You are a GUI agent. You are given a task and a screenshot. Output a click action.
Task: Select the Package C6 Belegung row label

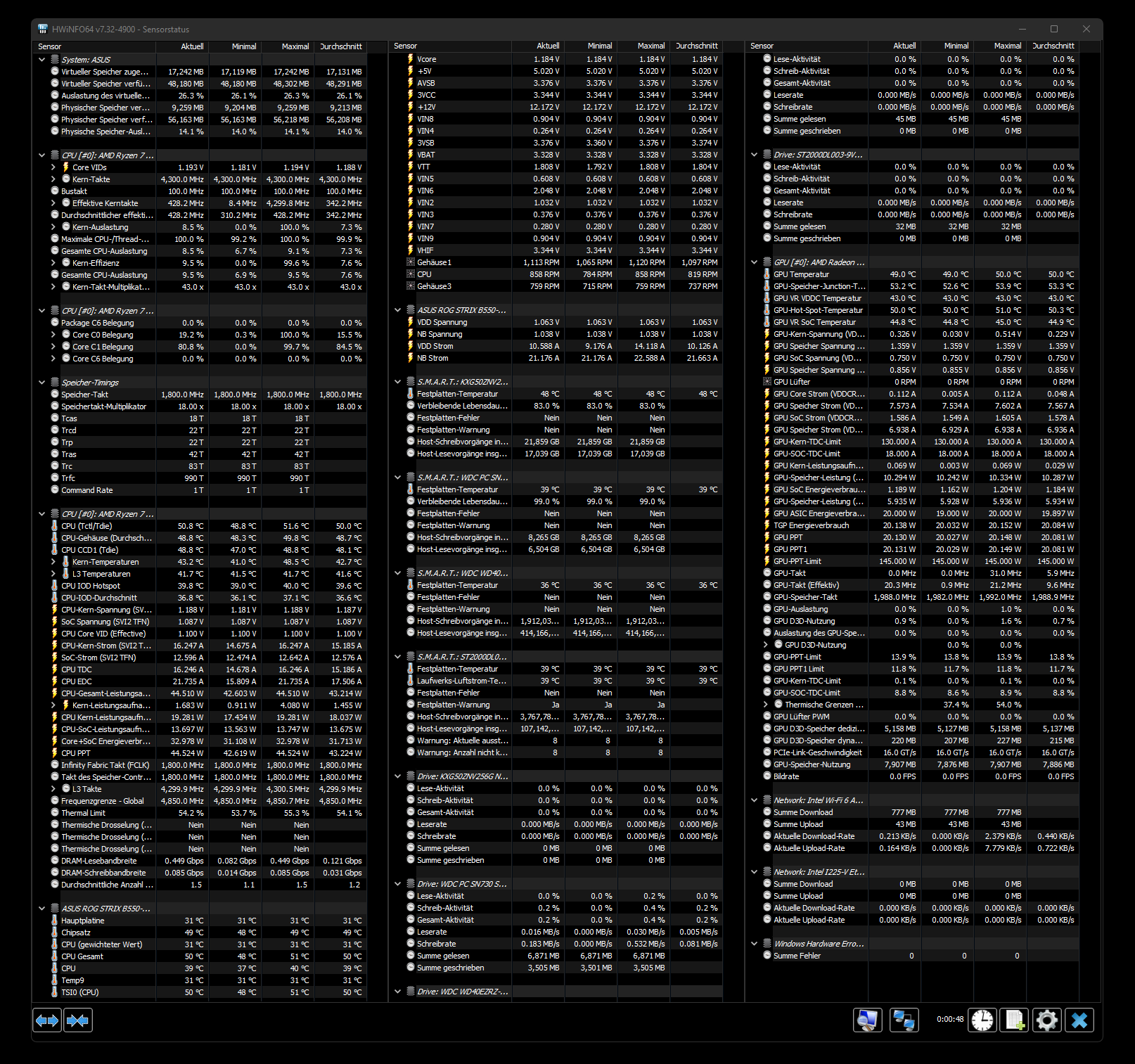point(97,323)
